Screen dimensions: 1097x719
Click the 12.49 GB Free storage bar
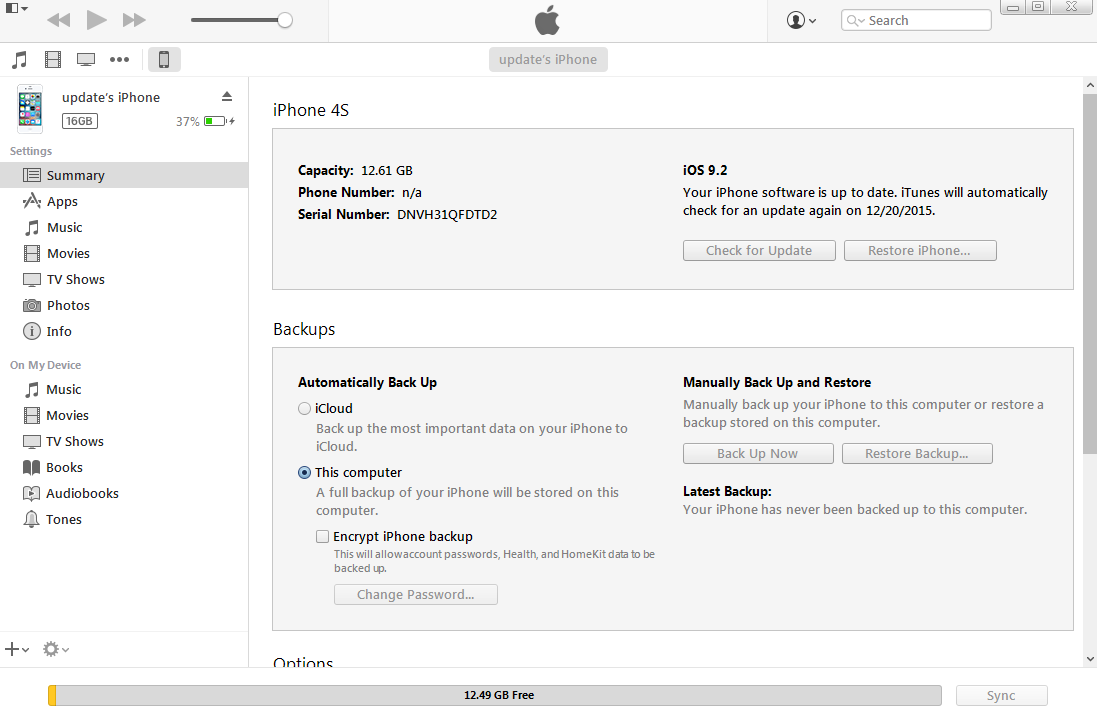[x=495, y=695]
